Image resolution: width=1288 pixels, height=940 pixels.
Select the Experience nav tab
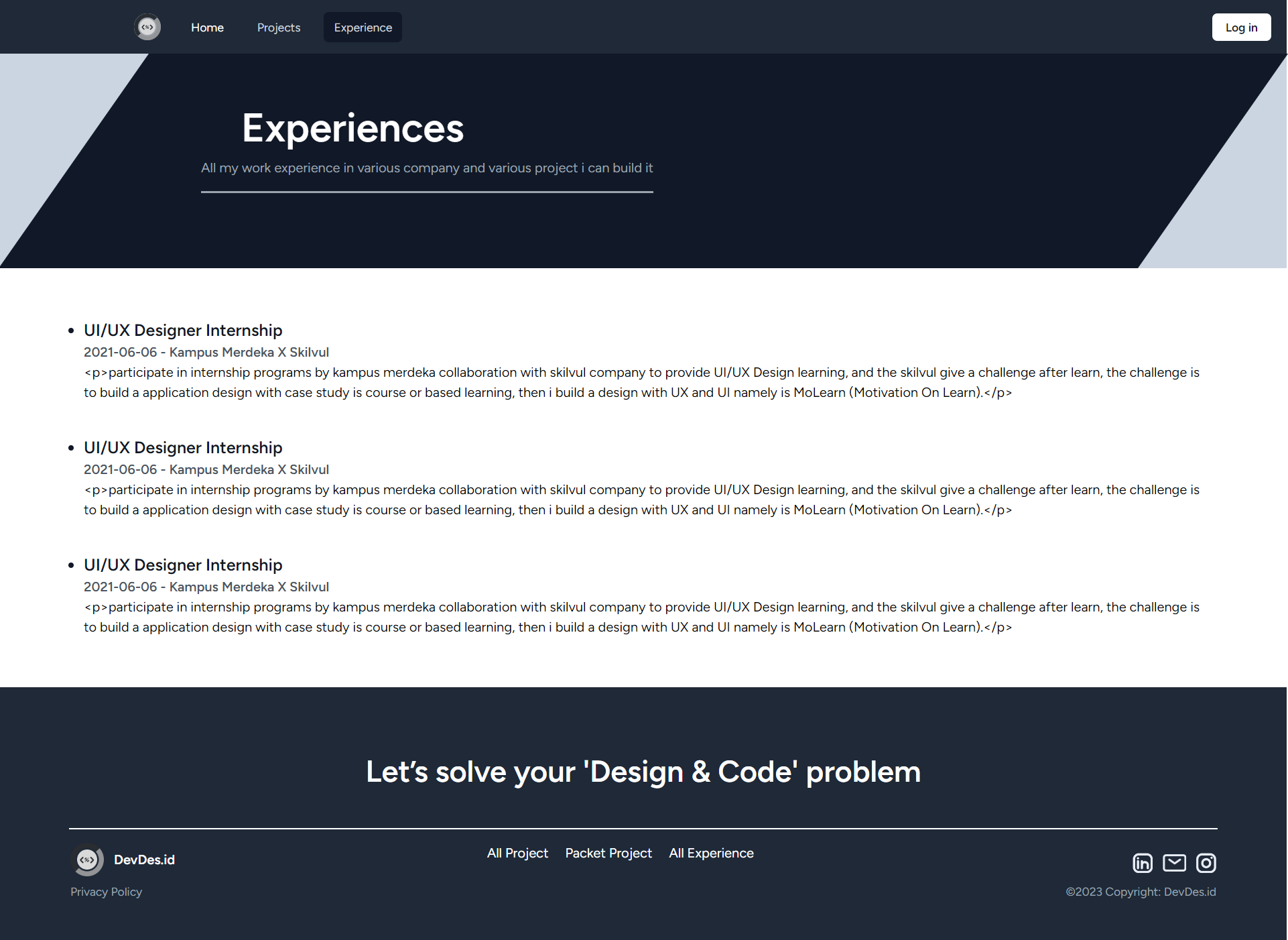click(363, 27)
